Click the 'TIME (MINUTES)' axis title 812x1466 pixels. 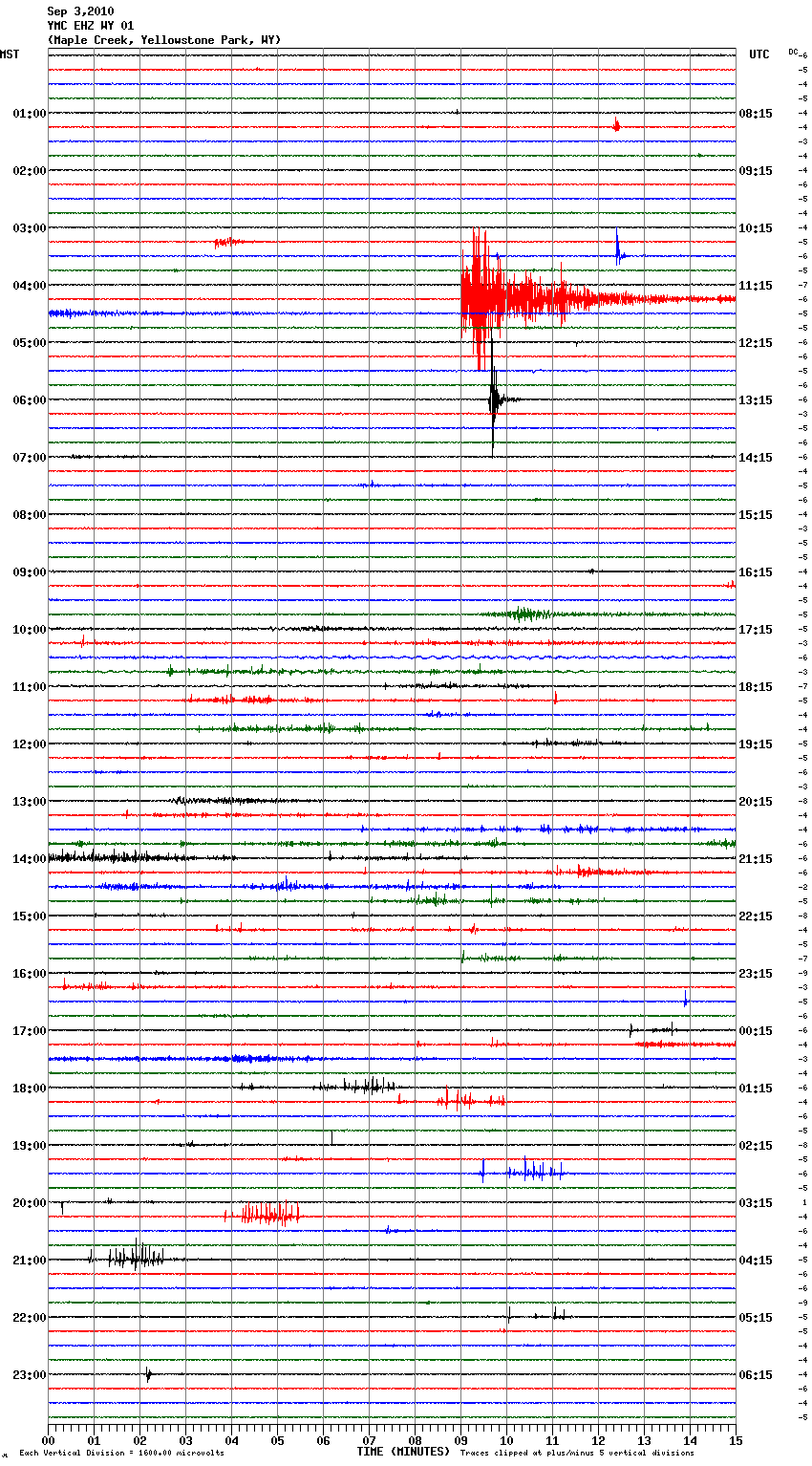click(x=403, y=1452)
